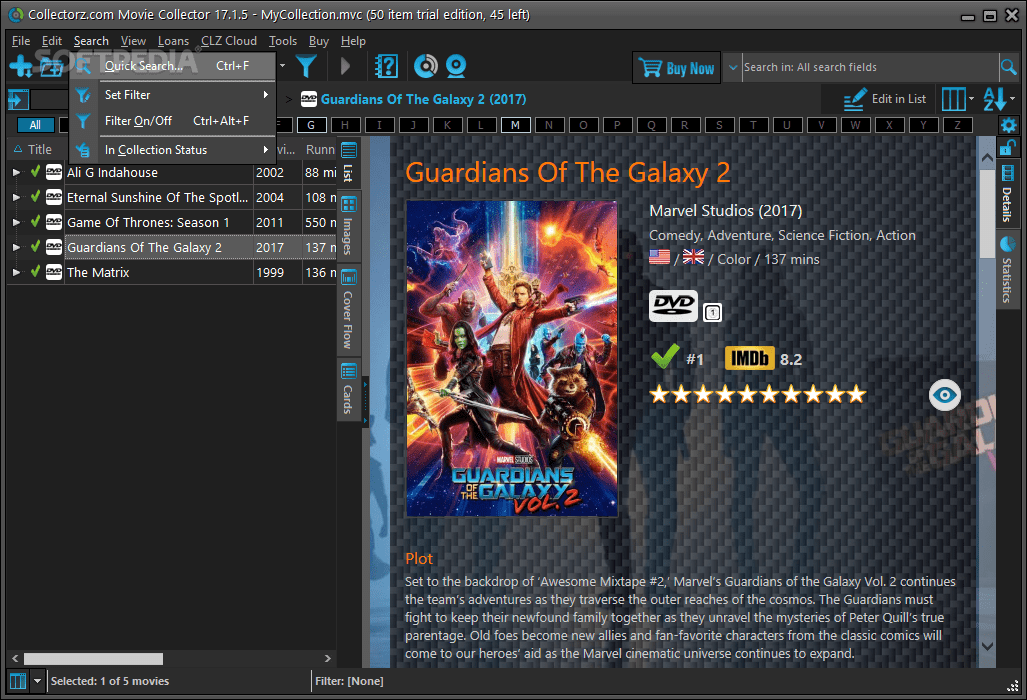Click the magnifier icon in search box
This screenshot has width=1027, height=700.
point(1009,67)
